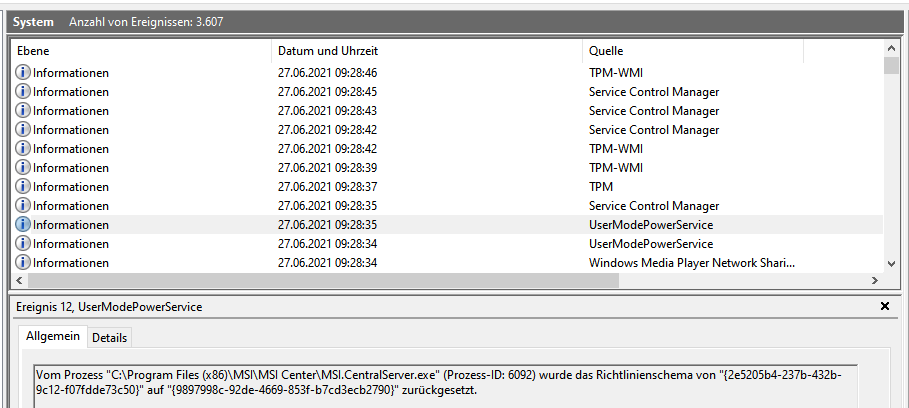Click the horizontal scrollbar right arrow
Screen dimensions: 909x408
(875, 280)
